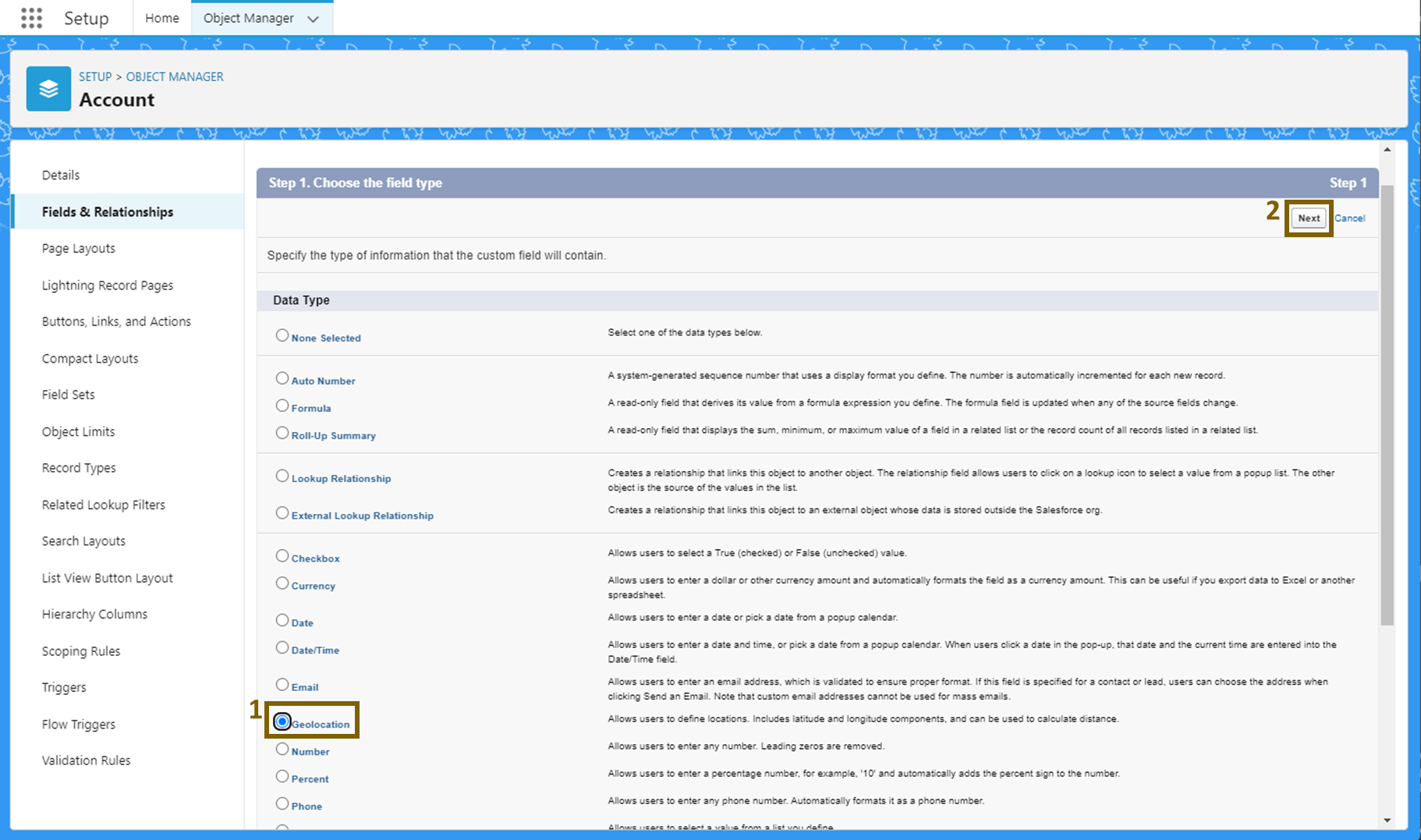Select the Date/Time data type
Screen dimensions: 1421x840
click(x=282, y=647)
